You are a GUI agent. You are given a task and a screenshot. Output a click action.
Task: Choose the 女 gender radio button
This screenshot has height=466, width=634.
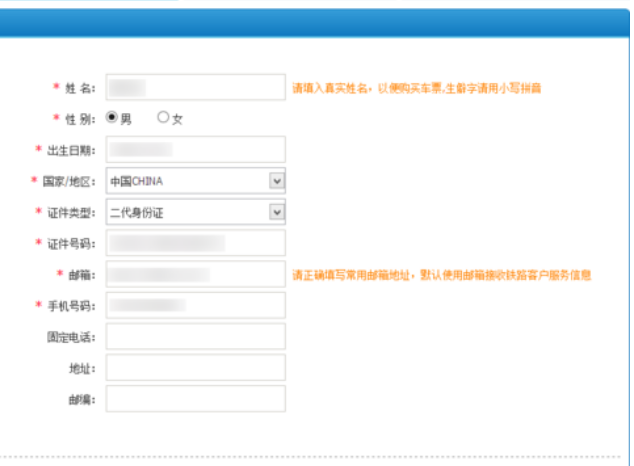pos(164,118)
